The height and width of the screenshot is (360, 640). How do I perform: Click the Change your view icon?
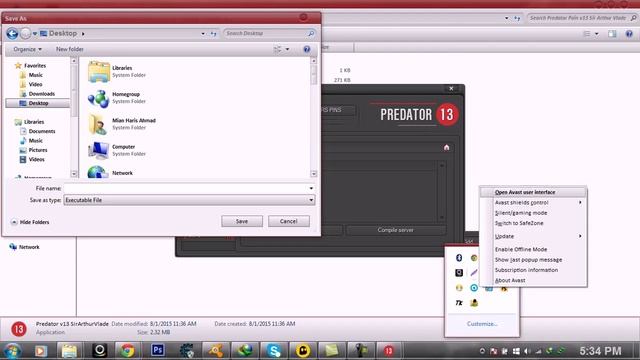click(x=278, y=49)
